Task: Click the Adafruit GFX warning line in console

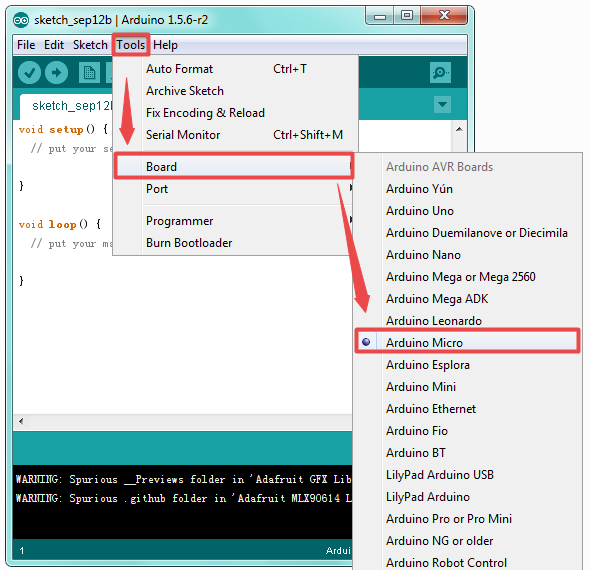Action: coord(184,479)
